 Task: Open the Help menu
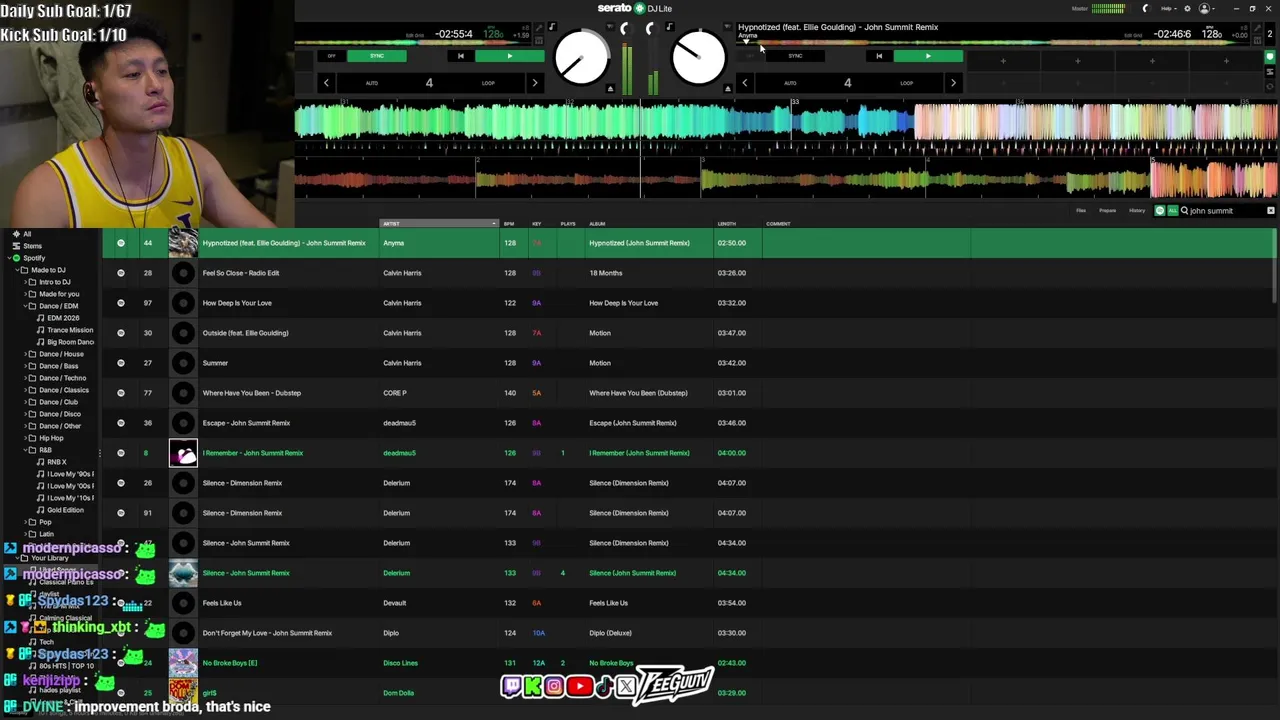point(1167,9)
